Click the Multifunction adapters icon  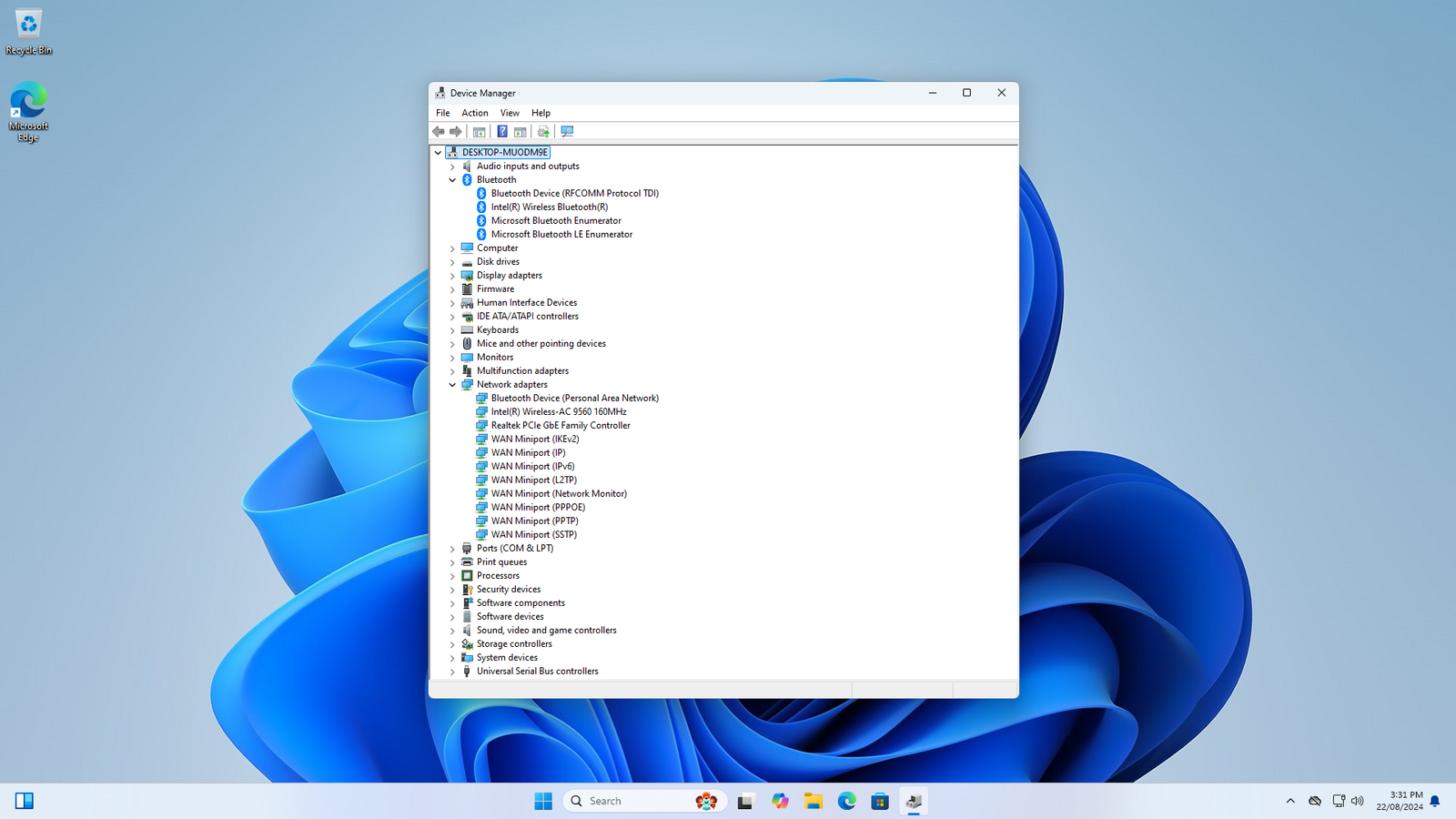click(x=467, y=370)
